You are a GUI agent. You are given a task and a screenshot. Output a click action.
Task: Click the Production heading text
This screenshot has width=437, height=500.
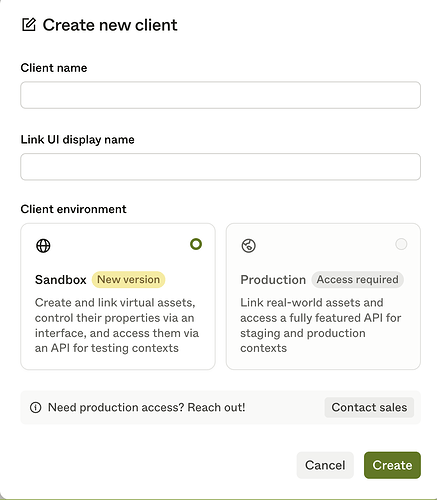click(x=273, y=280)
